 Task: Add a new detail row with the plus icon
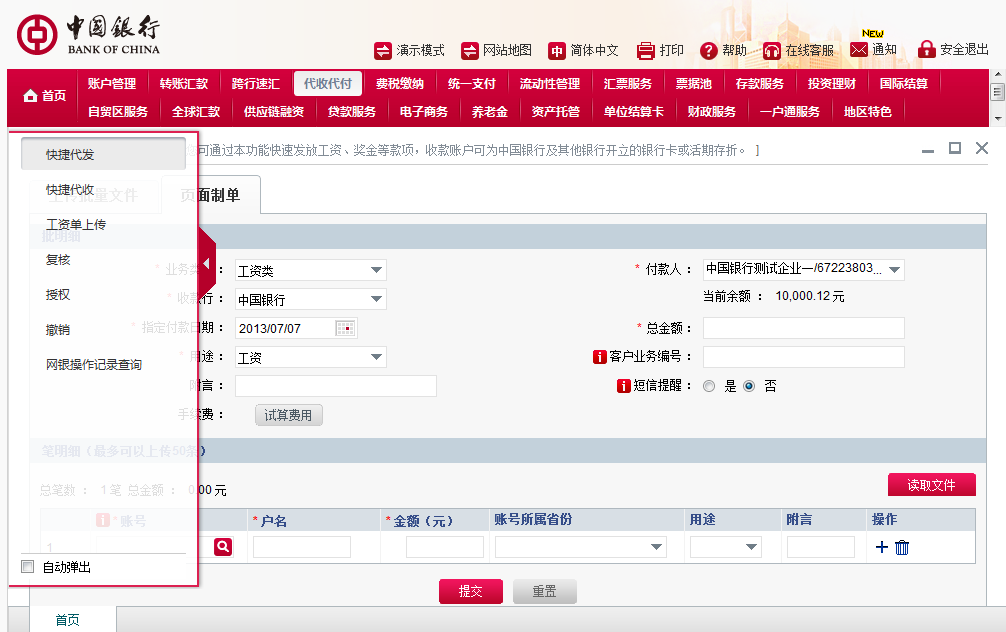[x=882, y=547]
